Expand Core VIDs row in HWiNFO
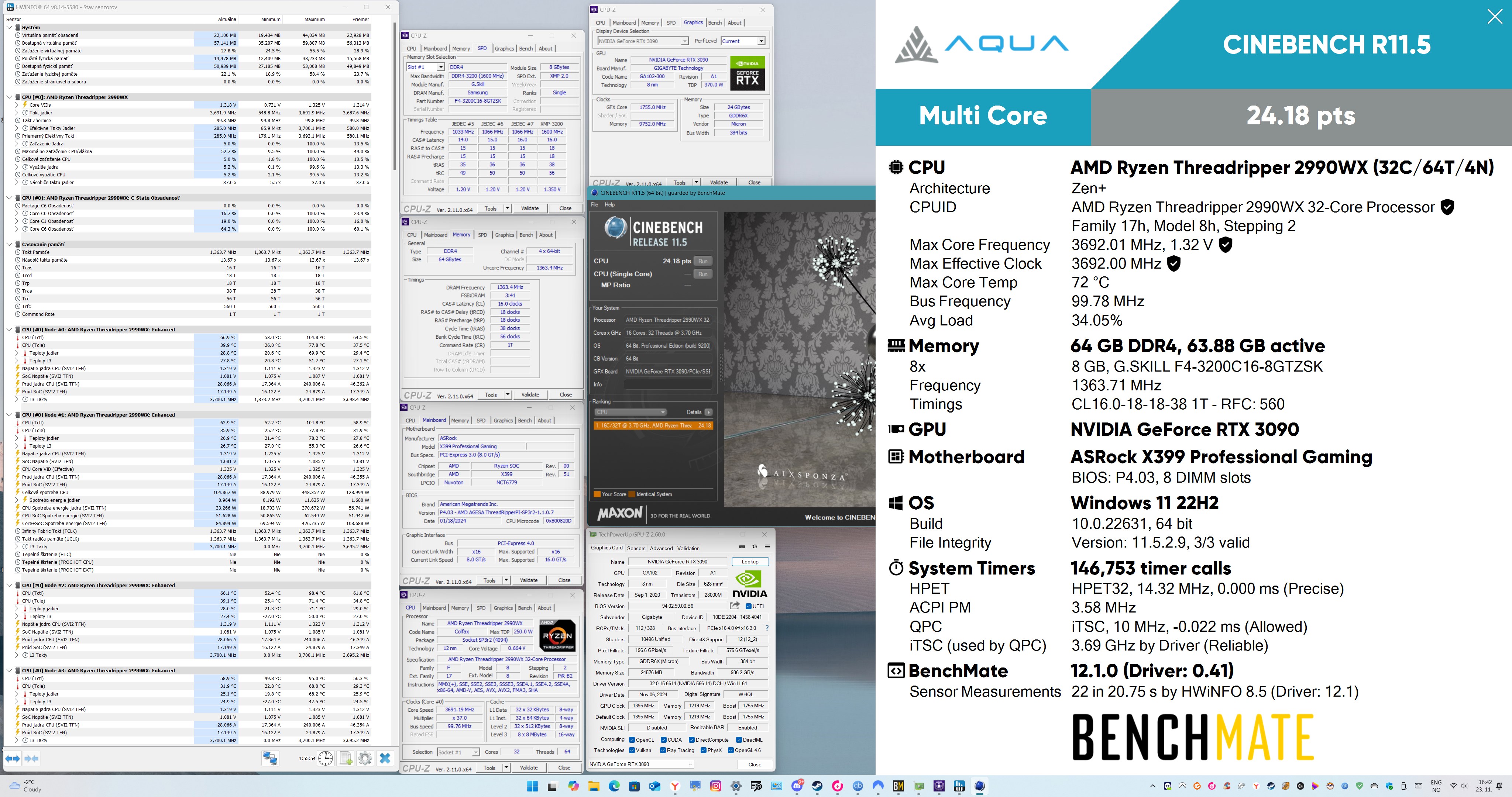This screenshot has height=797, width=1512. click(x=17, y=105)
